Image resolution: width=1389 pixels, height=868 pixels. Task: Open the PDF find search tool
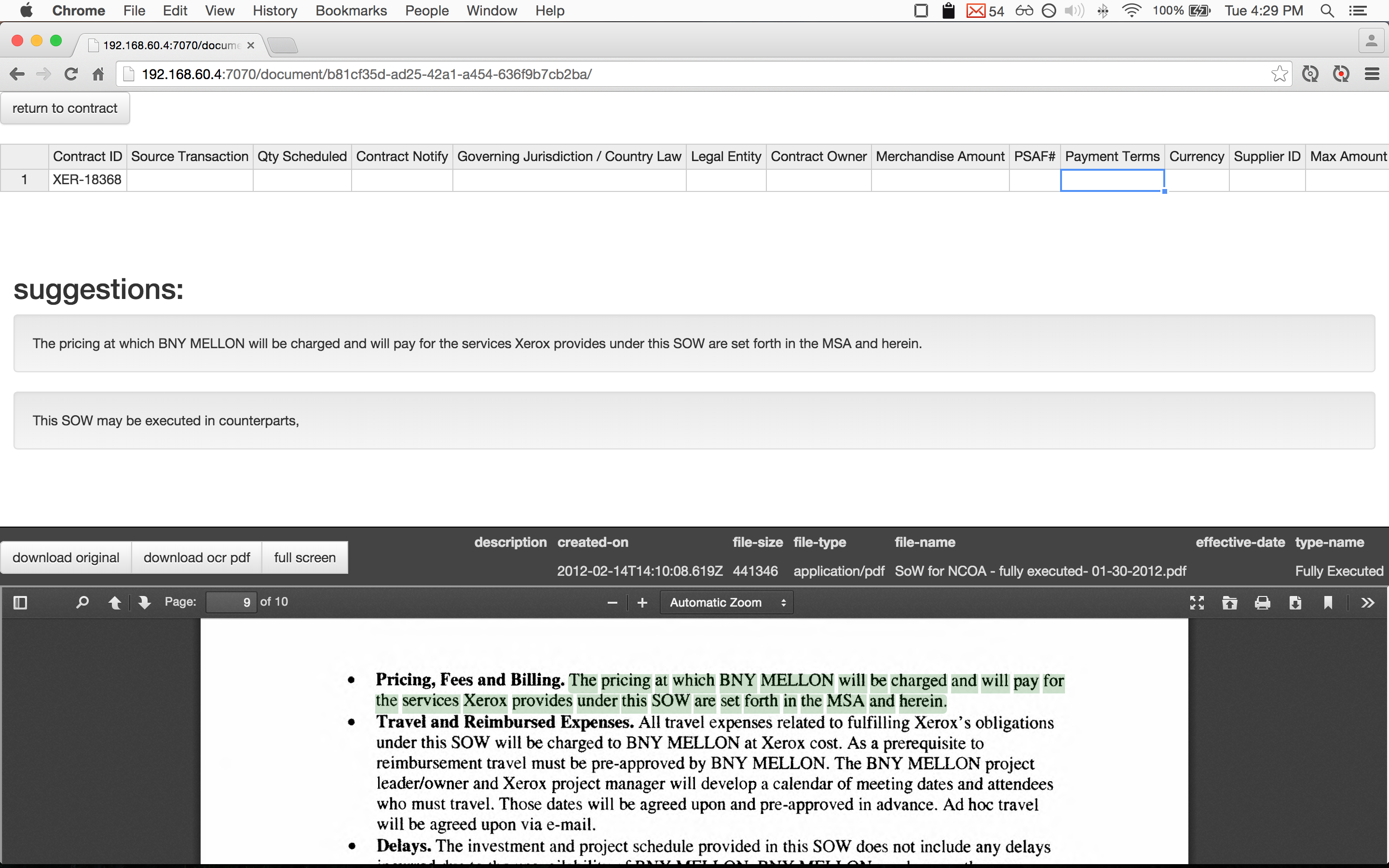82,602
